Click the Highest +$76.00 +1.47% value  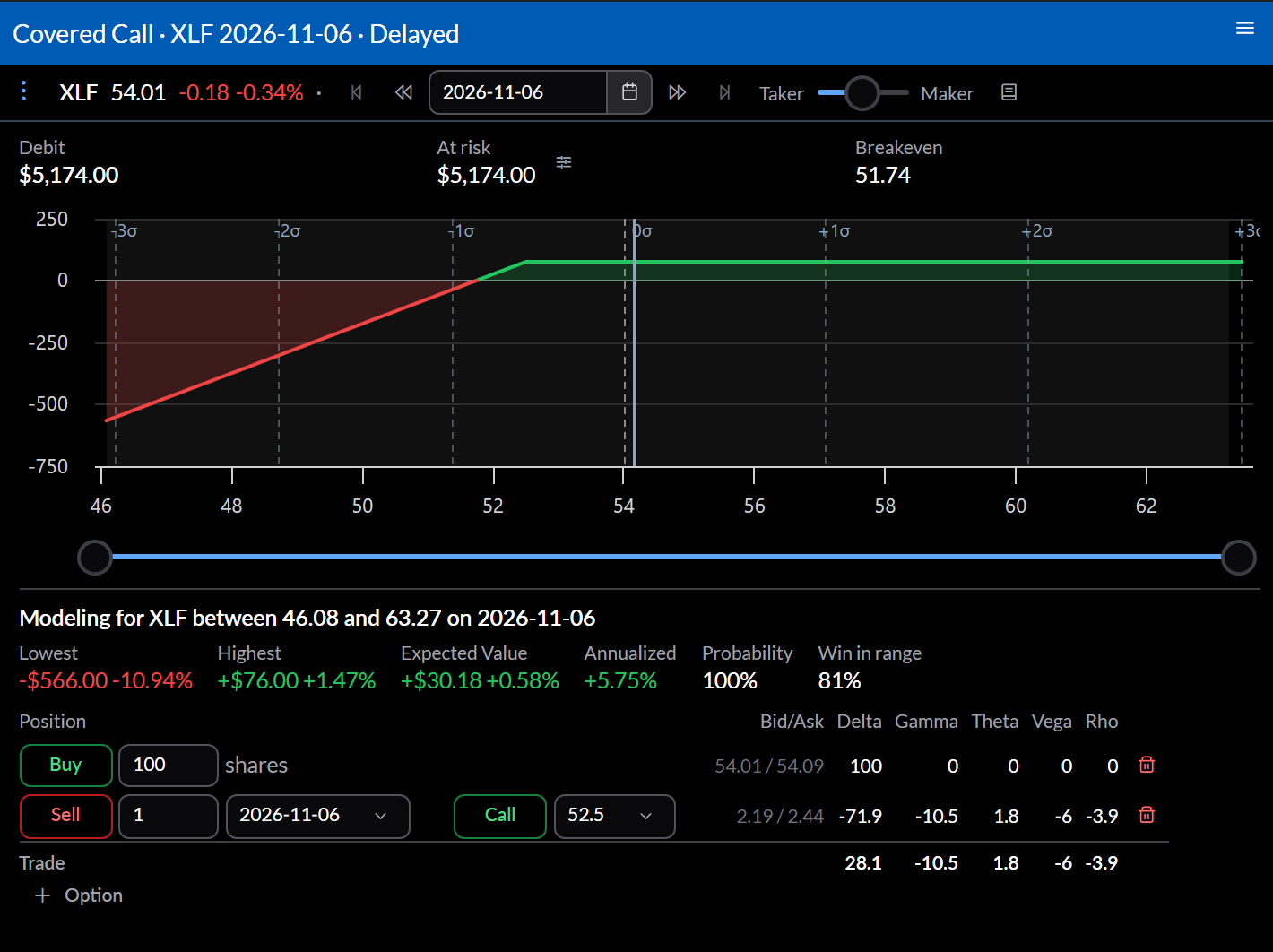point(297,680)
